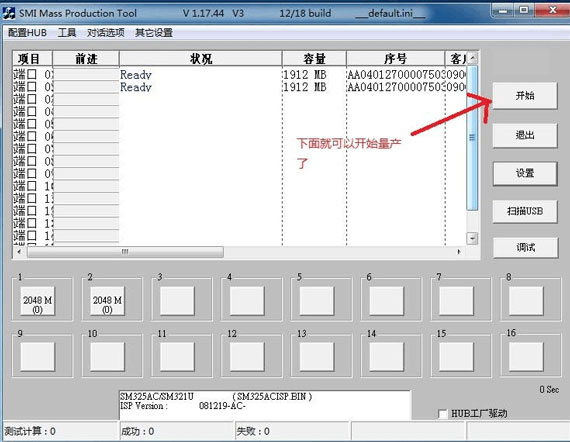570x442 pixels.
Task: Click empty port slot 7 box
Action: click(456, 301)
